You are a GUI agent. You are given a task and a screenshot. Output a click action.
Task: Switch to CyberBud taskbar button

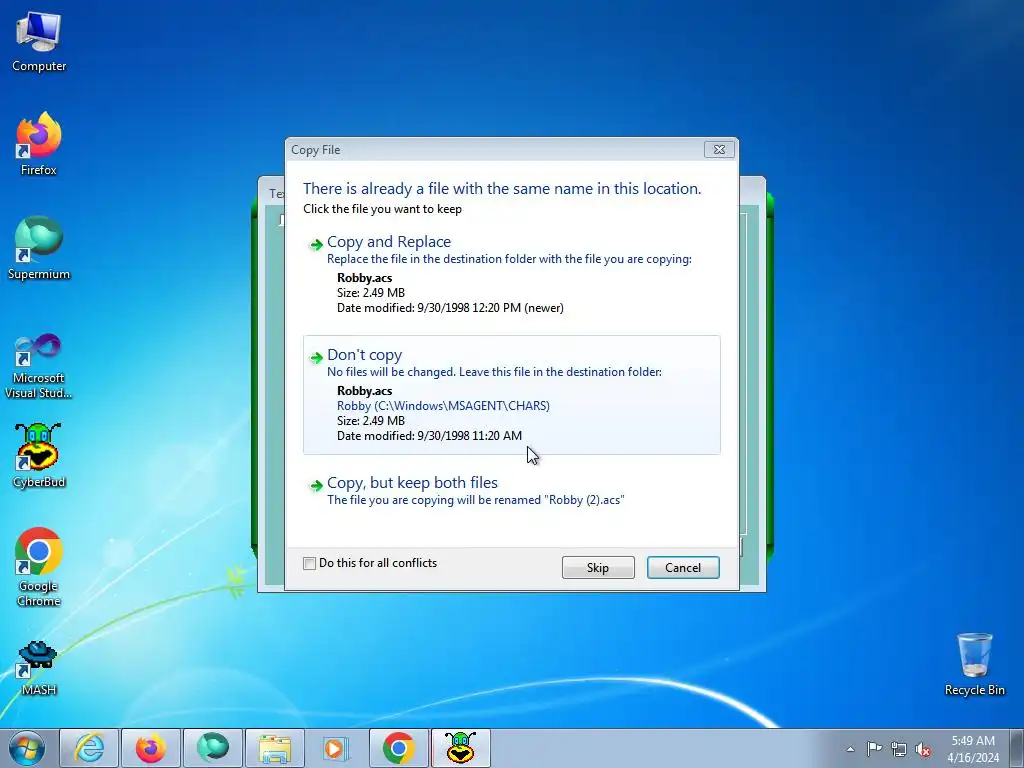click(x=460, y=748)
